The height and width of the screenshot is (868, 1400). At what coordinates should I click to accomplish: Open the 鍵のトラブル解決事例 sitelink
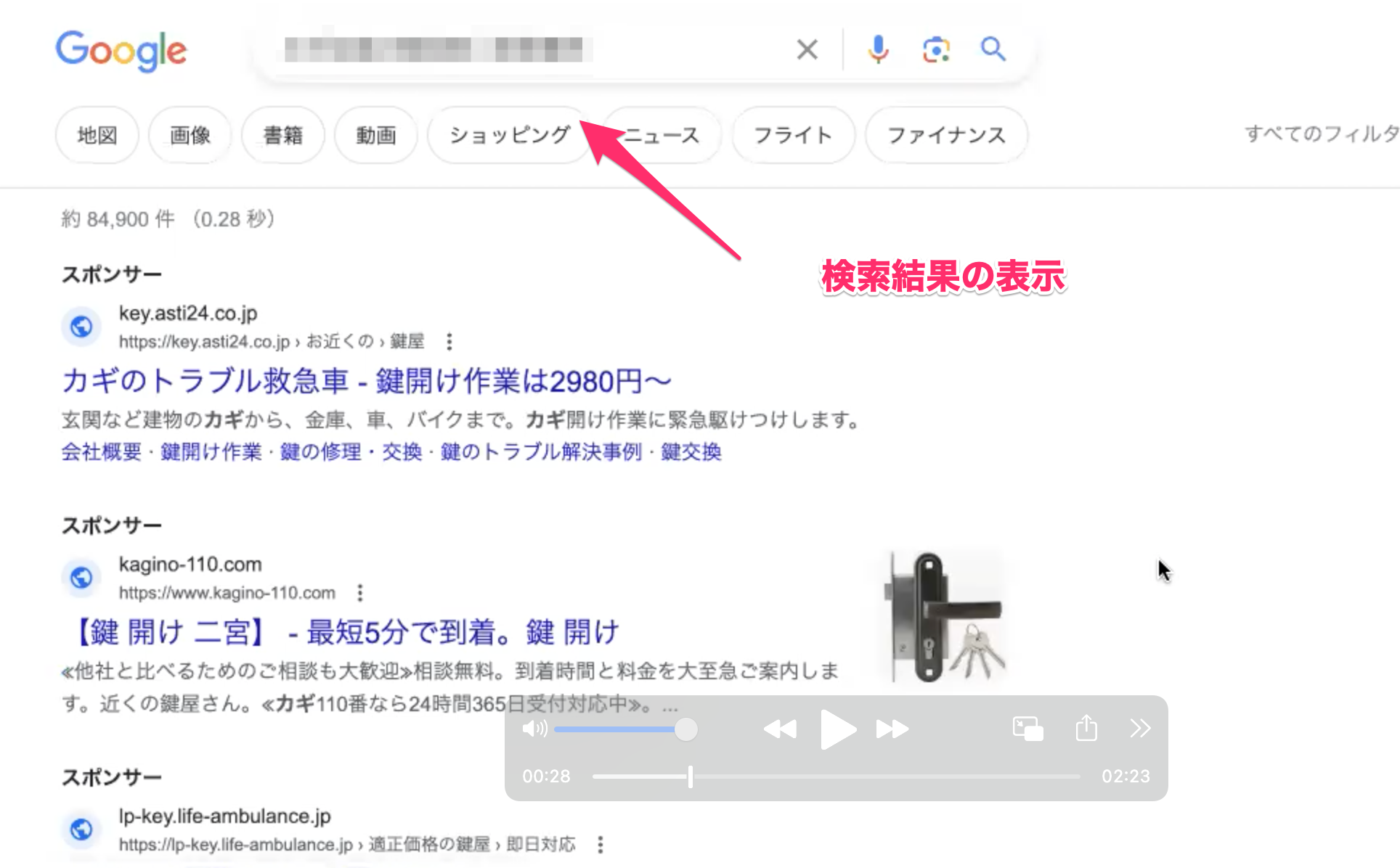[542, 452]
